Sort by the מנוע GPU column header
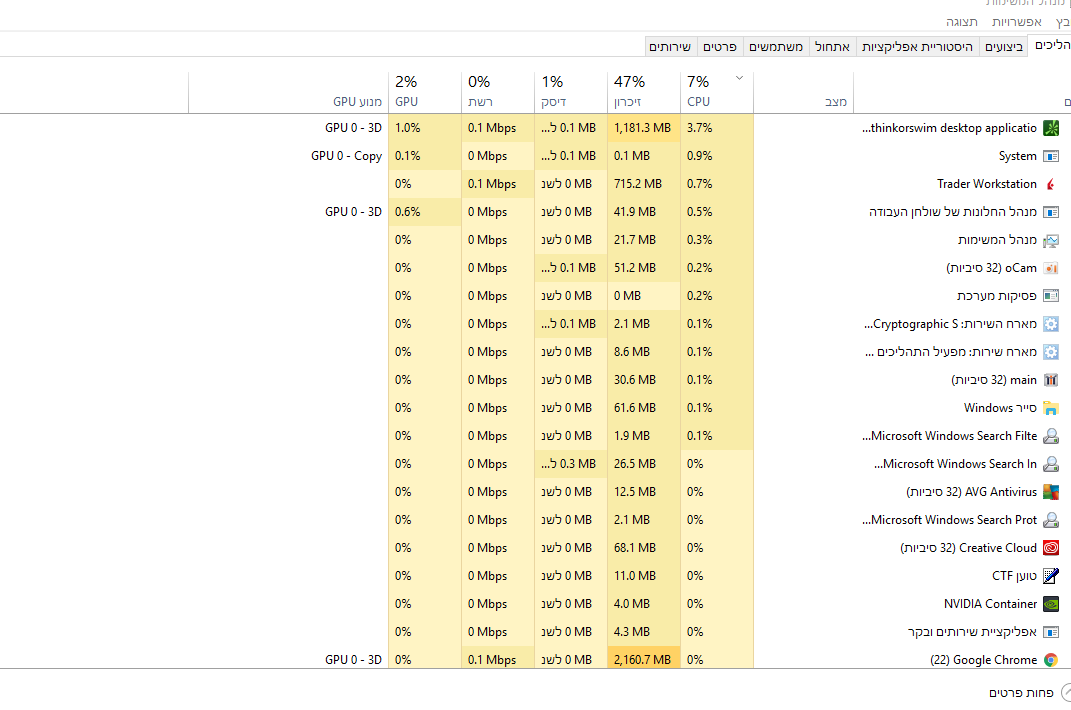The height and width of the screenshot is (710, 1071). pyautogui.click(x=288, y=92)
